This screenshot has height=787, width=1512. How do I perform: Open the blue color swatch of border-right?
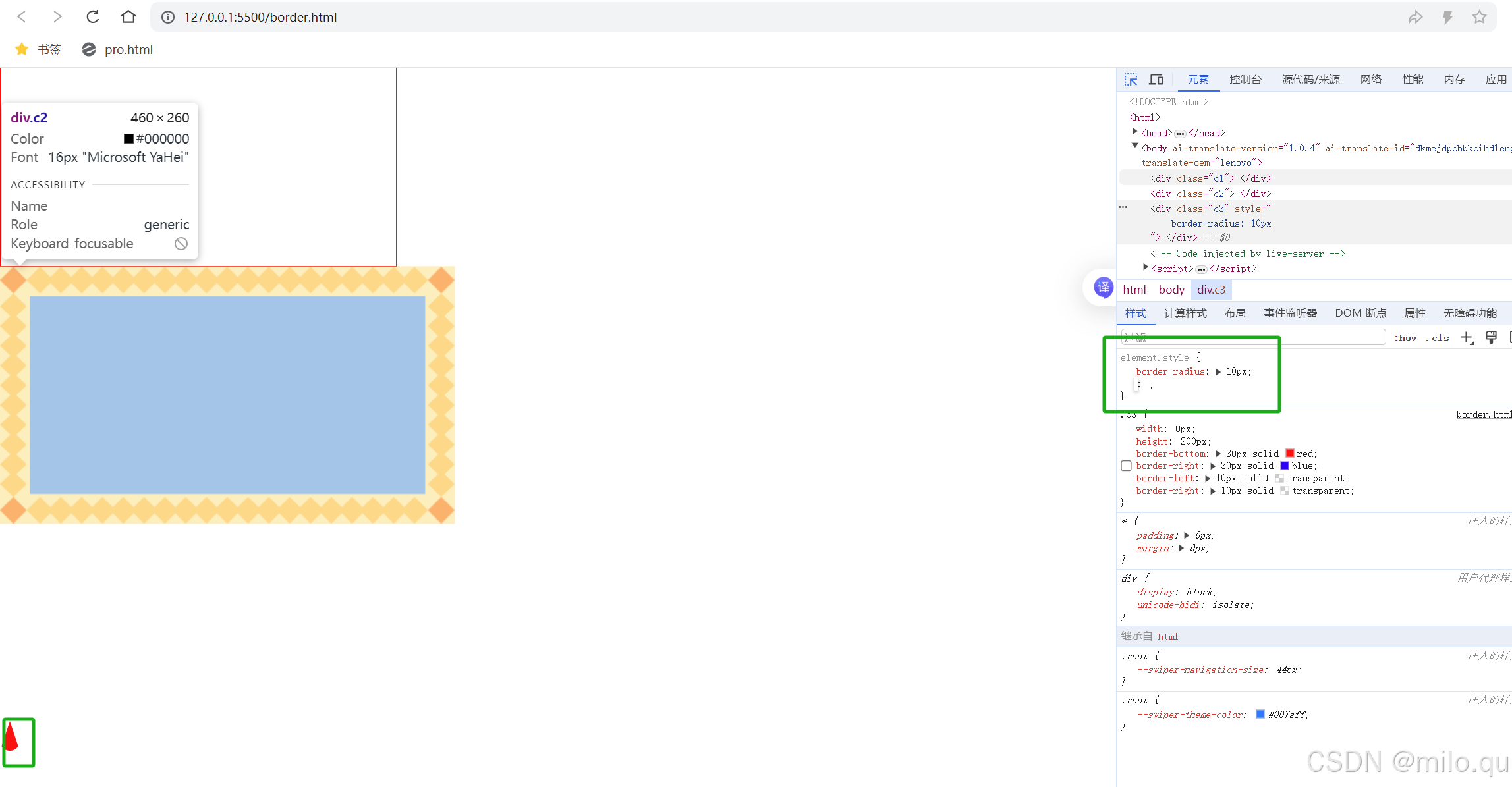click(x=1285, y=466)
